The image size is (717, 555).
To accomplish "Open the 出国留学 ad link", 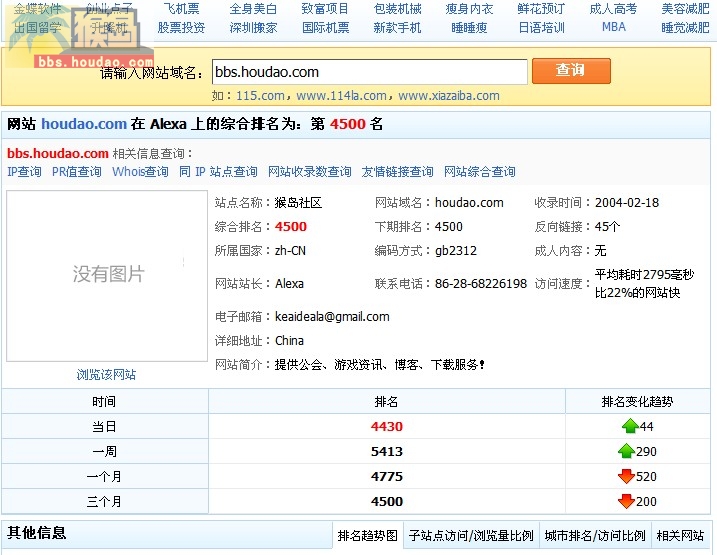I will pos(37,27).
